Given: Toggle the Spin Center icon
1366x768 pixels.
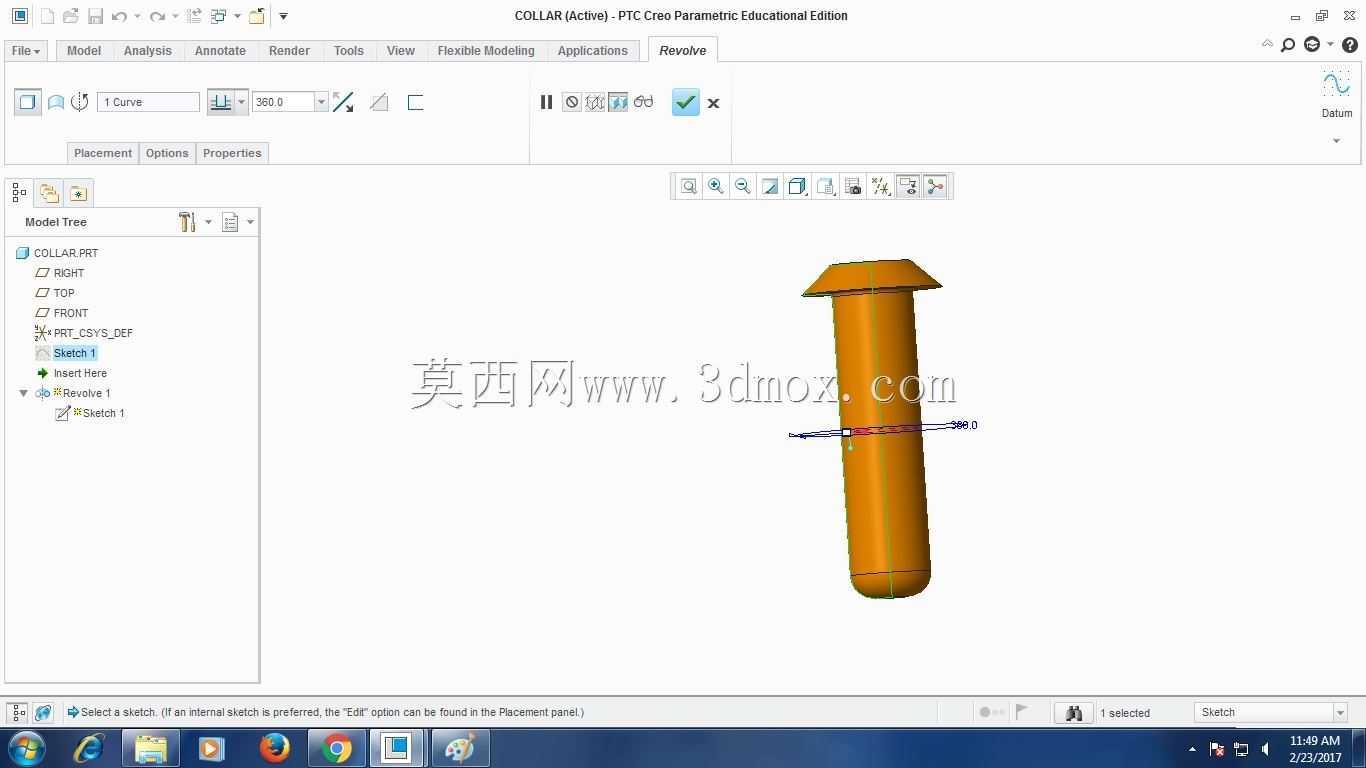Looking at the screenshot, I should (936, 186).
